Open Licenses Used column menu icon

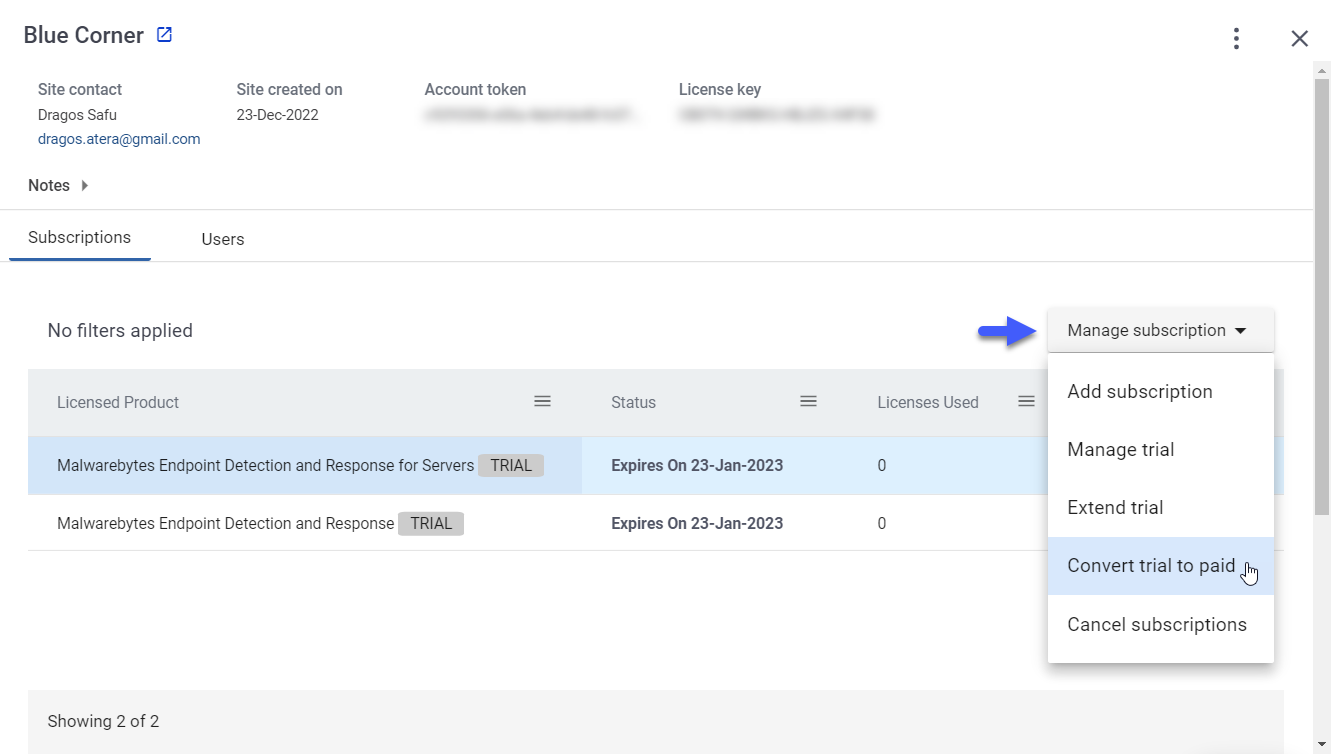(x=1026, y=401)
